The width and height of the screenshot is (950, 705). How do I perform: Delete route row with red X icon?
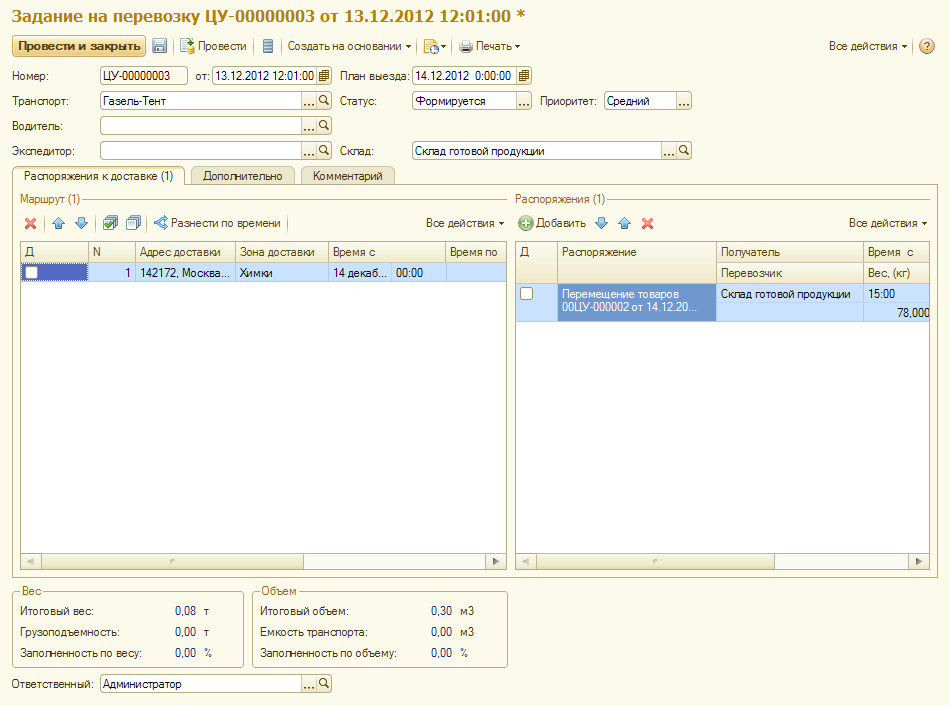30,223
